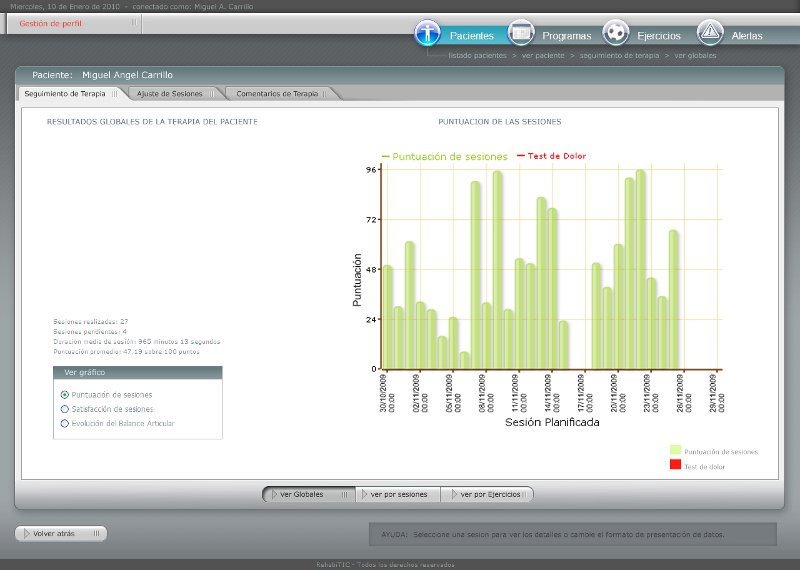This screenshot has width=800, height=570.
Task: Click patient name Miguel Angel Carrillo
Action: 127,75
